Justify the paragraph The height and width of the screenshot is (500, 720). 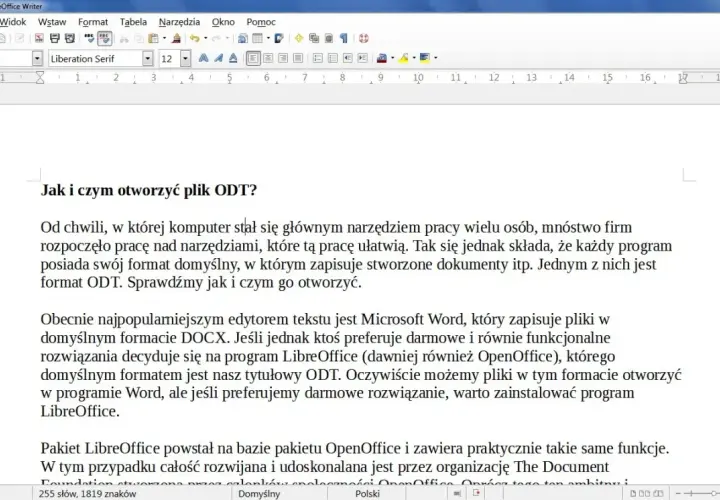298,58
